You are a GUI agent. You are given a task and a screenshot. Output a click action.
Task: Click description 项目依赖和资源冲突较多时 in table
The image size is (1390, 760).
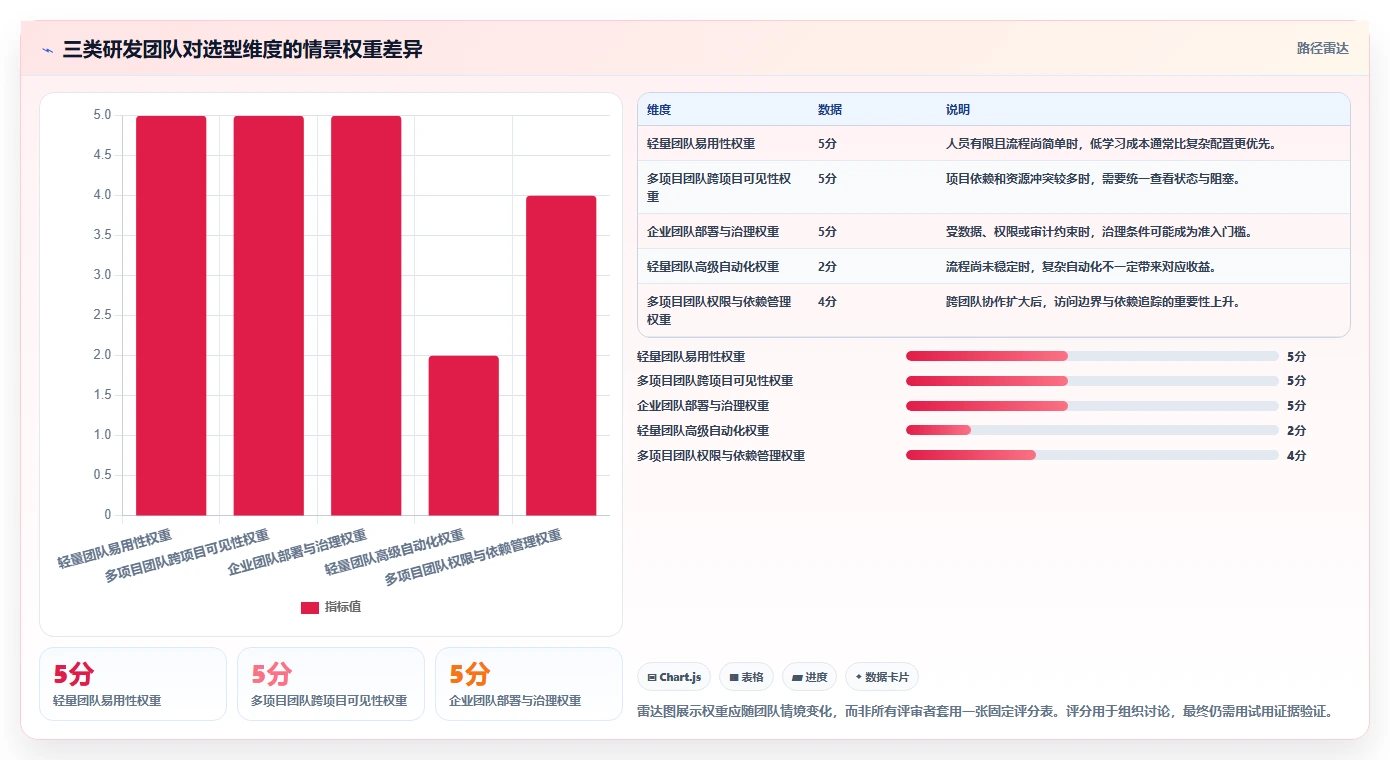tap(1093, 178)
